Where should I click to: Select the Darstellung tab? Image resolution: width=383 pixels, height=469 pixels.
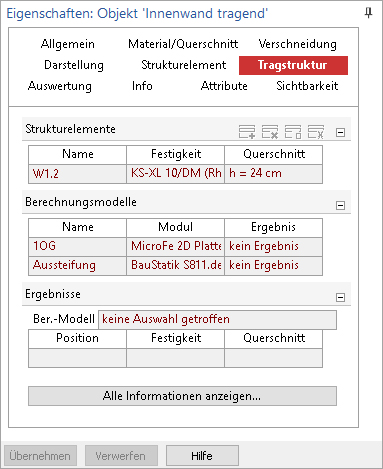click(74, 65)
